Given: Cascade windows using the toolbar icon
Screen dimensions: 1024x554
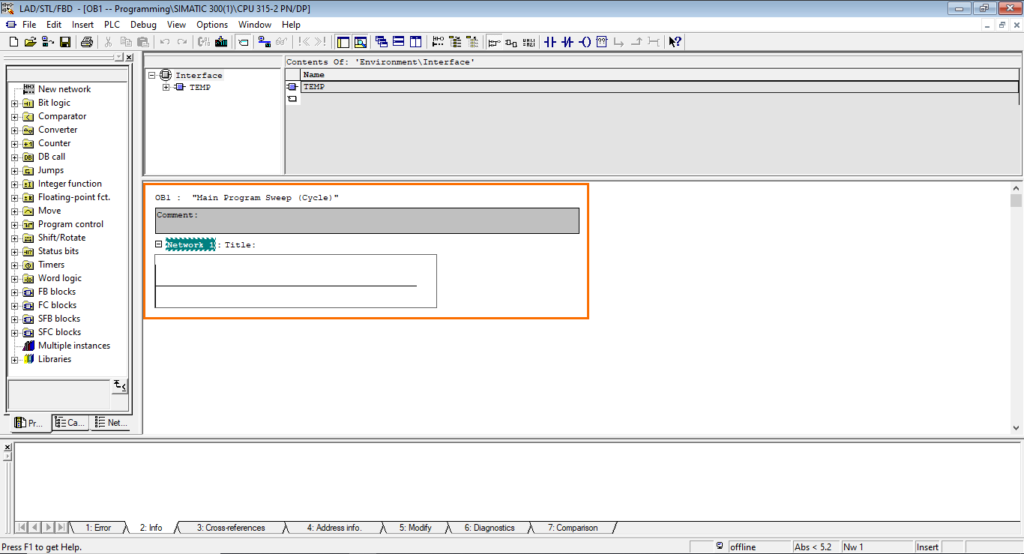Looking at the screenshot, I should pyautogui.click(x=381, y=42).
